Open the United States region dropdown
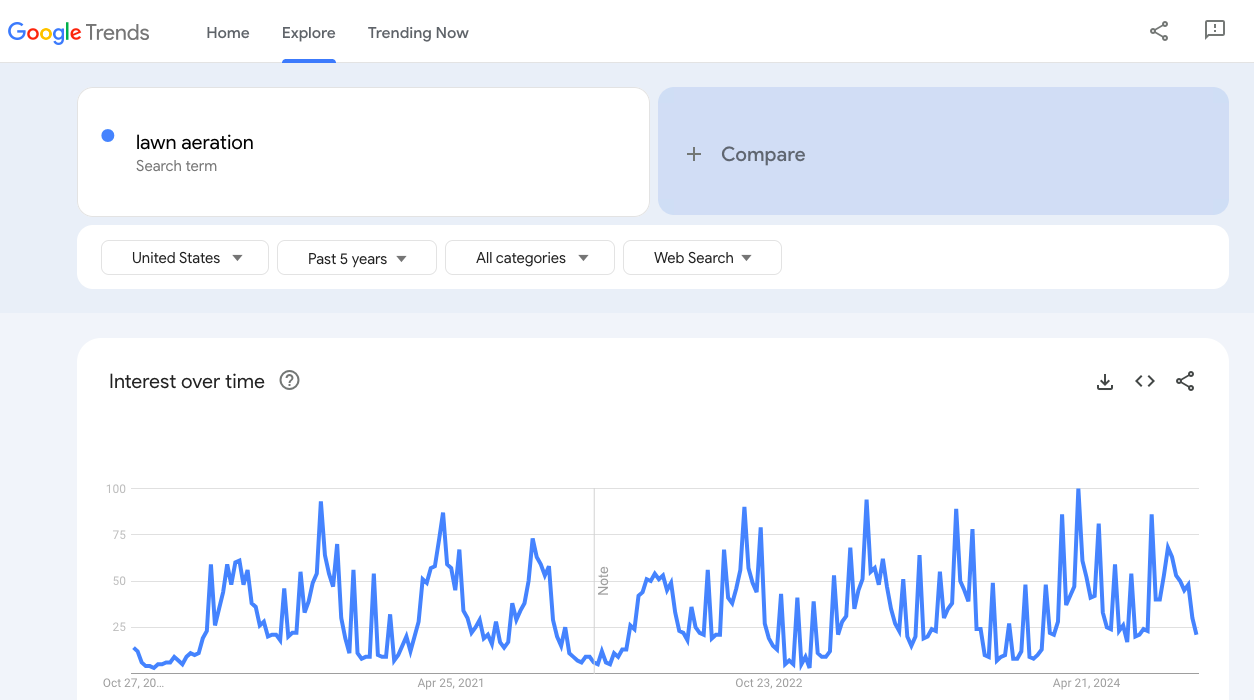 (x=185, y=258)
